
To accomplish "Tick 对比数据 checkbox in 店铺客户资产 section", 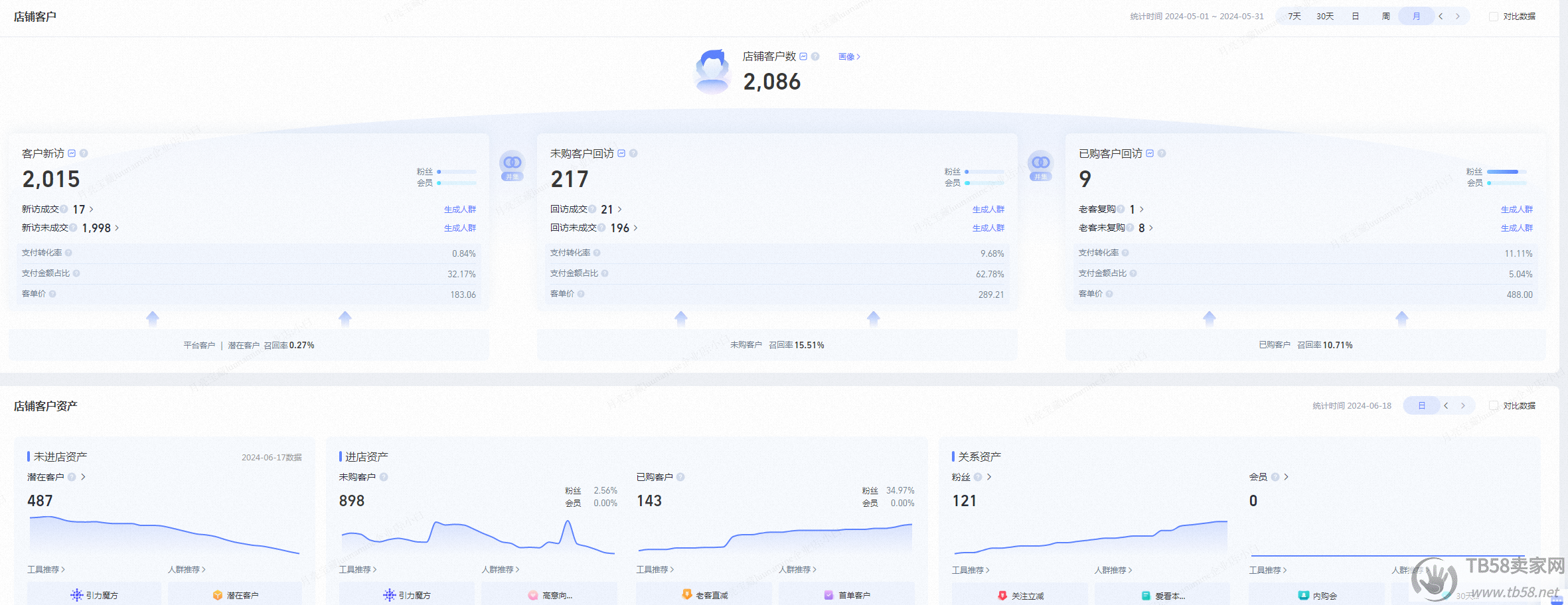I will pyautogui.click(x=1493, y=405).
